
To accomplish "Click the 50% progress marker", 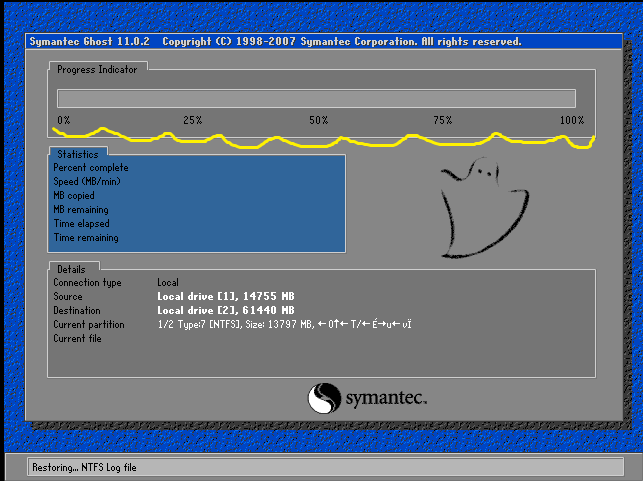I will (318, 120).
